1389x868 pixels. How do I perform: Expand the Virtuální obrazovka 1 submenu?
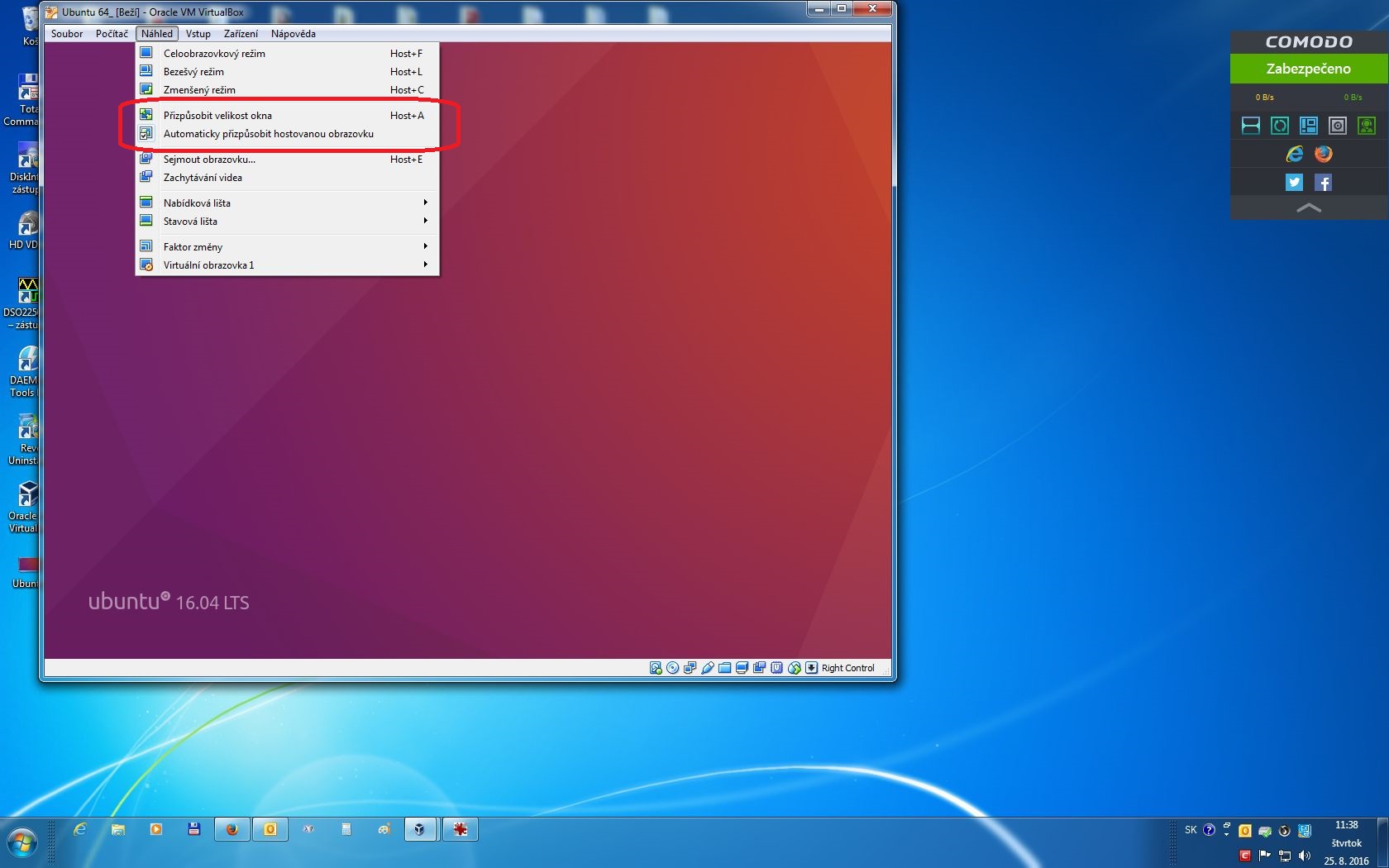287,265
